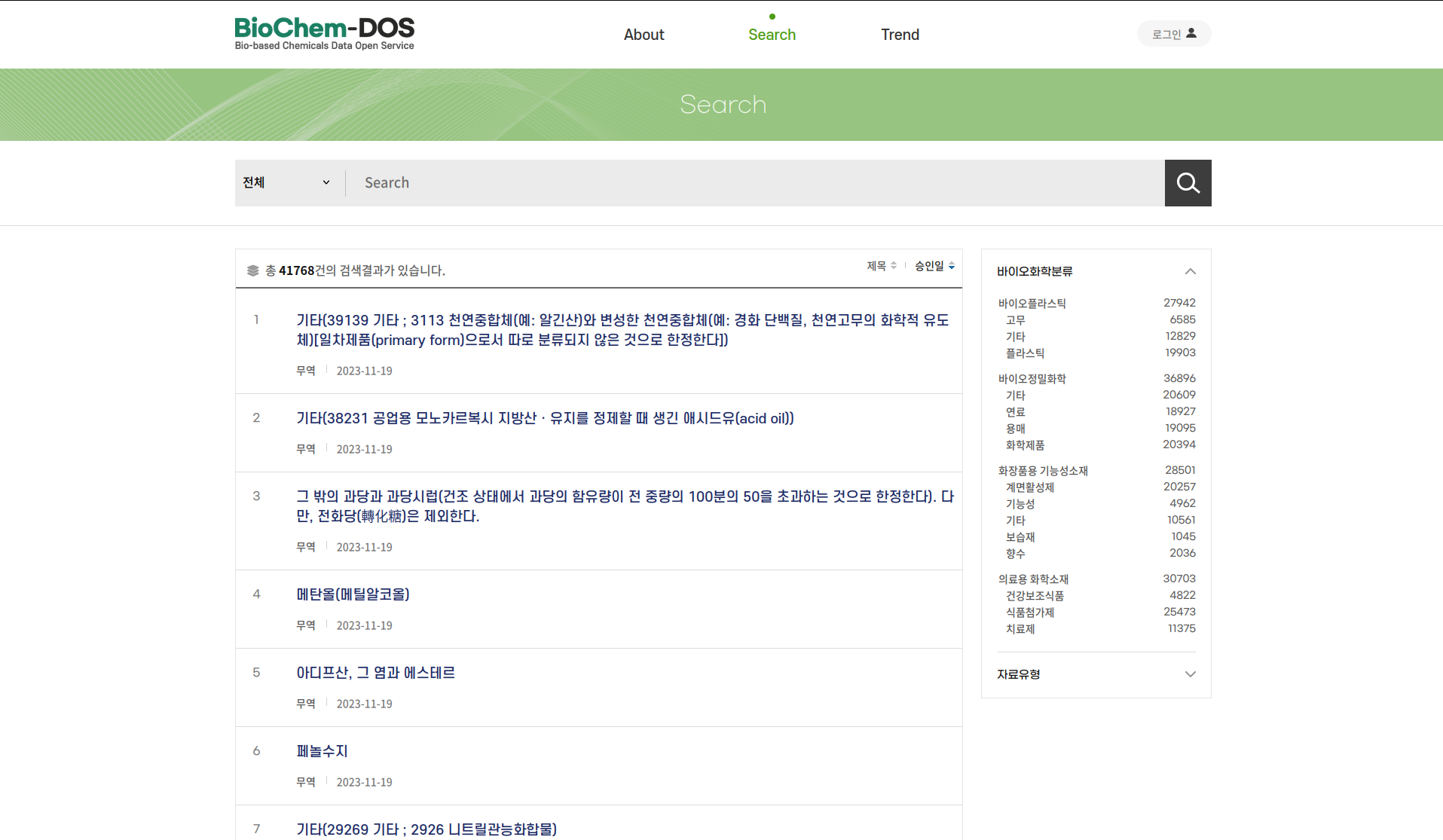Filter by 식품첨가제 subcategory

pyautogui.click(x=1029, y=612)
